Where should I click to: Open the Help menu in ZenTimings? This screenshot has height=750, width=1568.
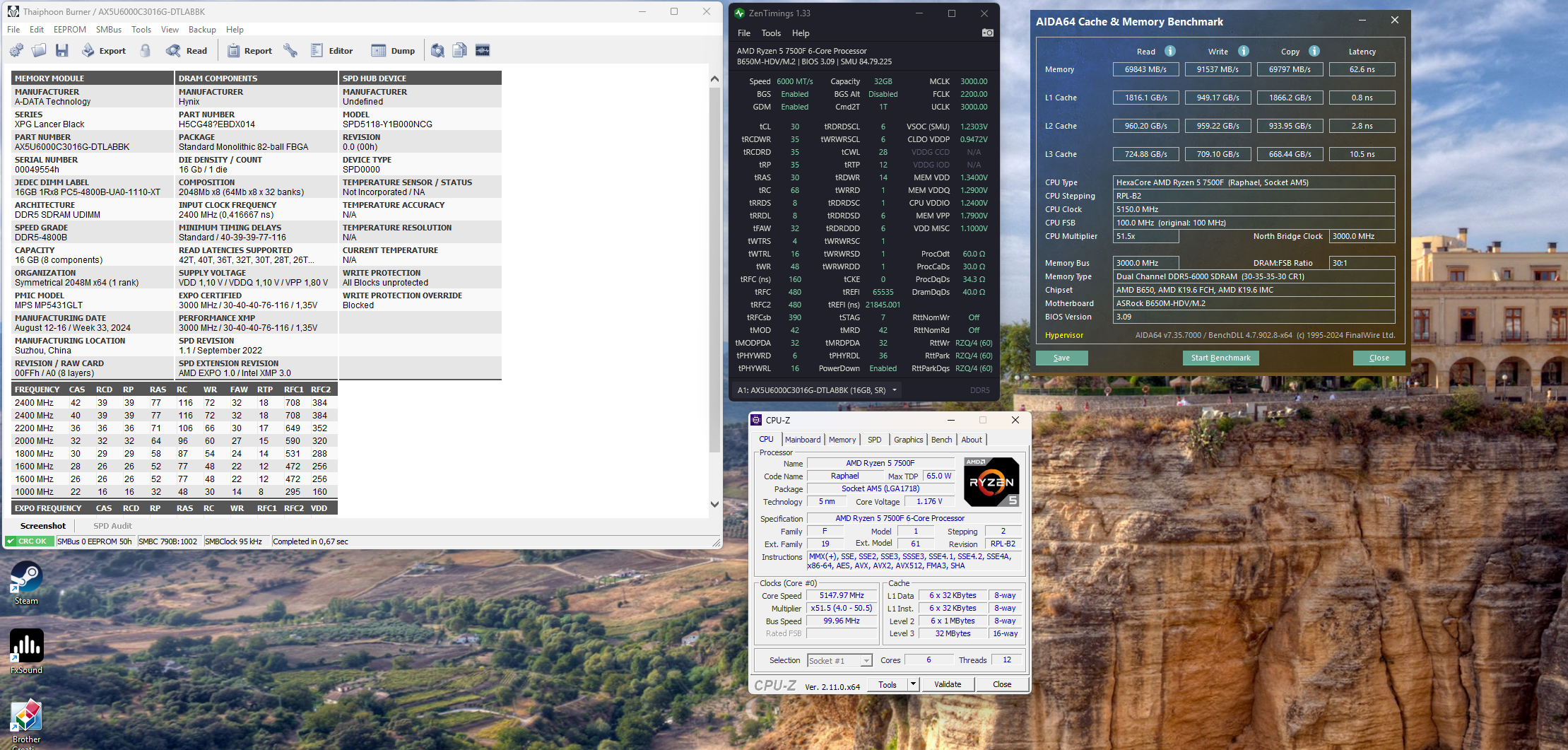(x=801, y=33)
